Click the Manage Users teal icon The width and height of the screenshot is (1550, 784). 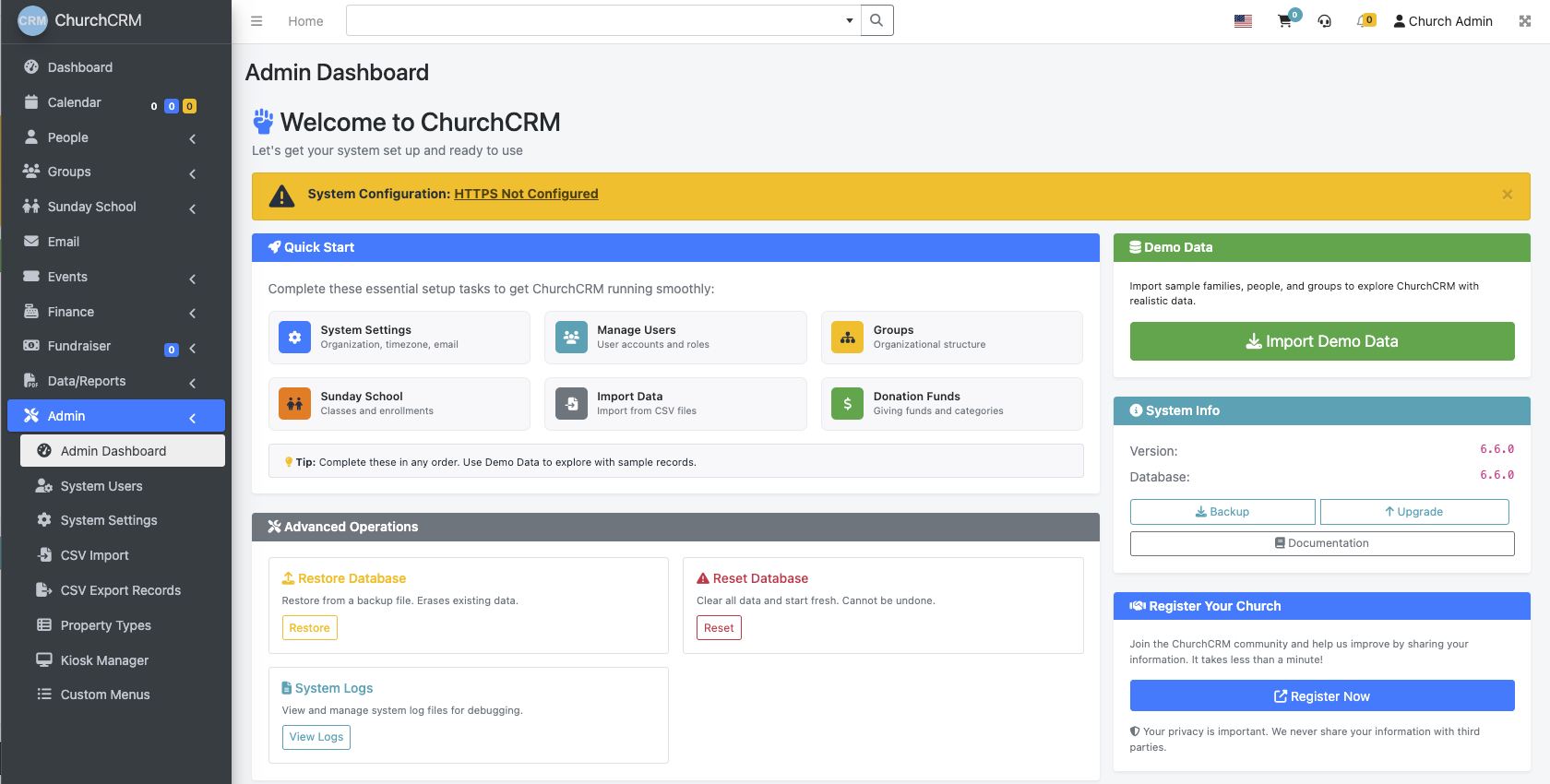tap(571, 338)
